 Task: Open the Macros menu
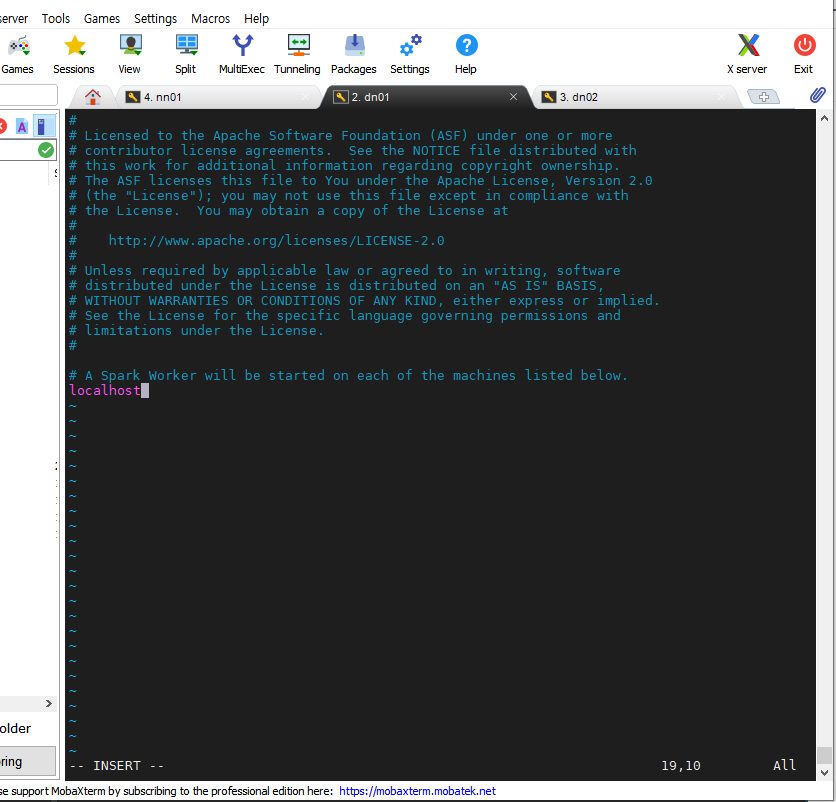211,19
